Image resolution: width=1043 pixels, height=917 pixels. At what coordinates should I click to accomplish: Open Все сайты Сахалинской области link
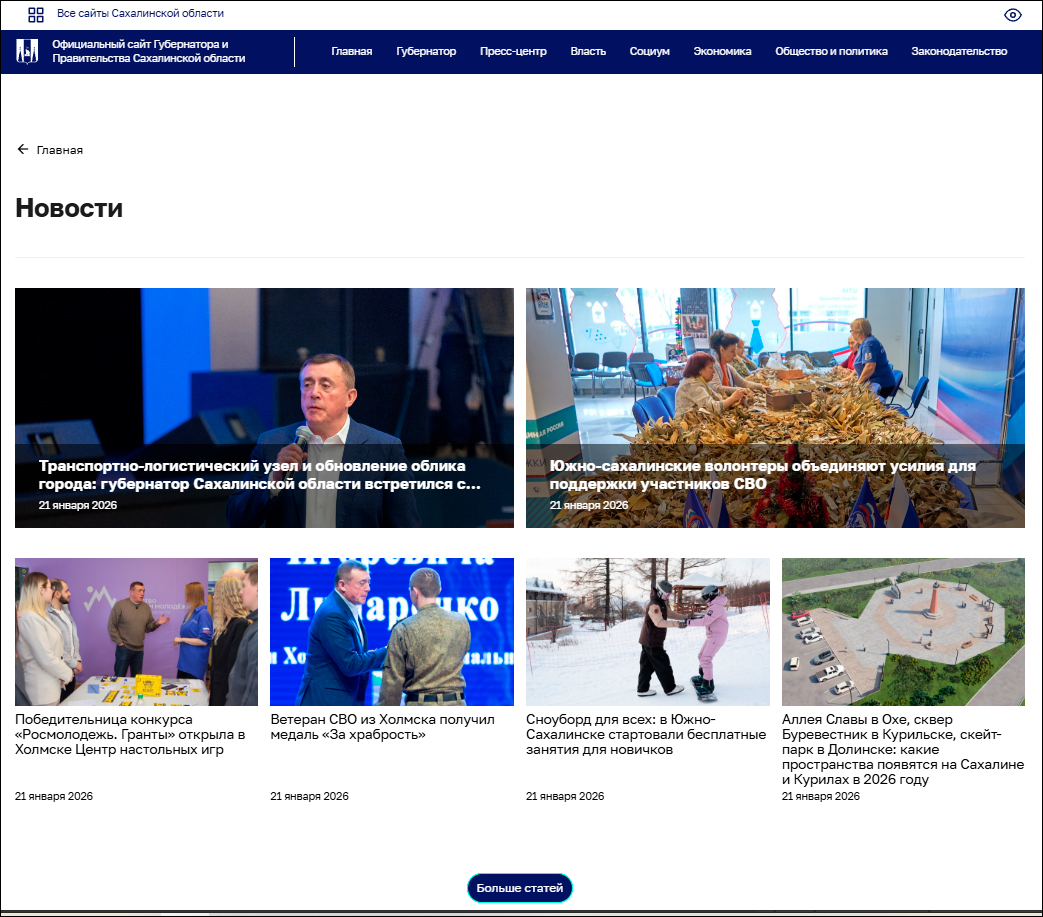pyautogui.click(x=140, y=14)
